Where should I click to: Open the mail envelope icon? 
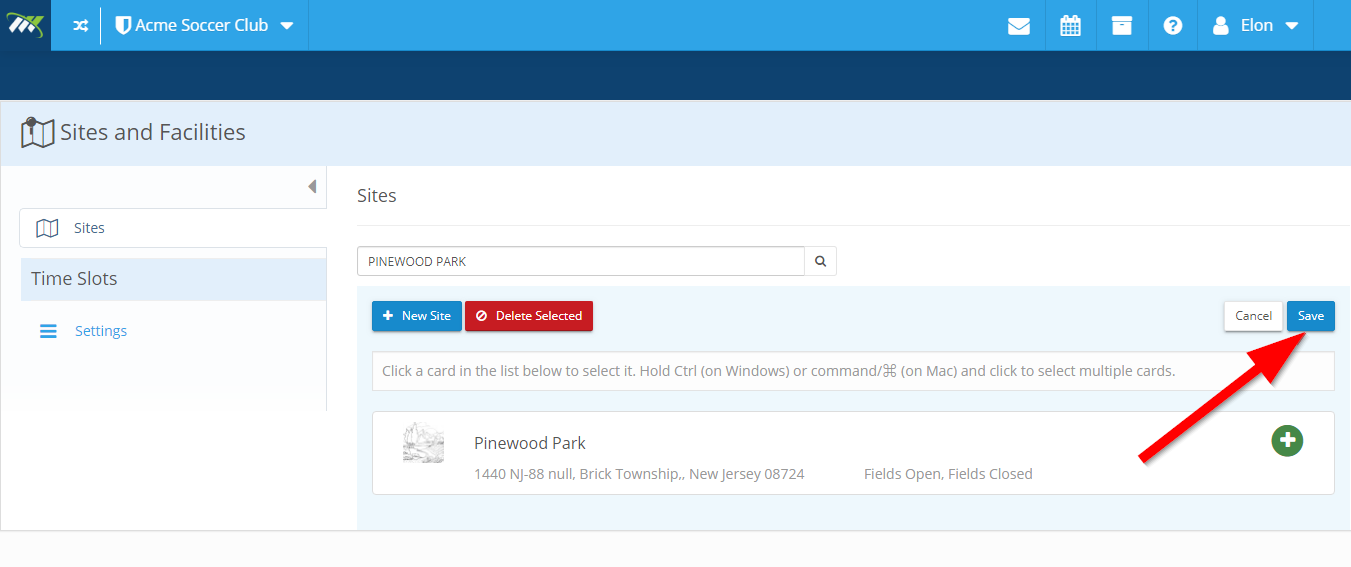(1019, 26)
